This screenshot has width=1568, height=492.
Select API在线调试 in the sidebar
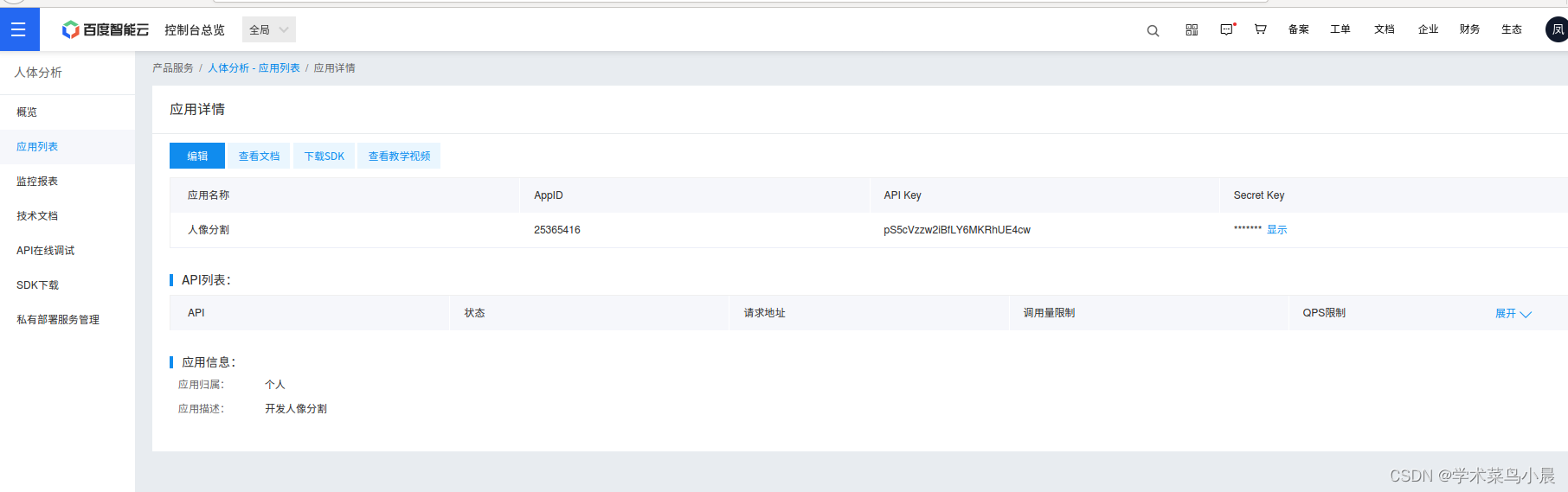[x=67, y=251]
